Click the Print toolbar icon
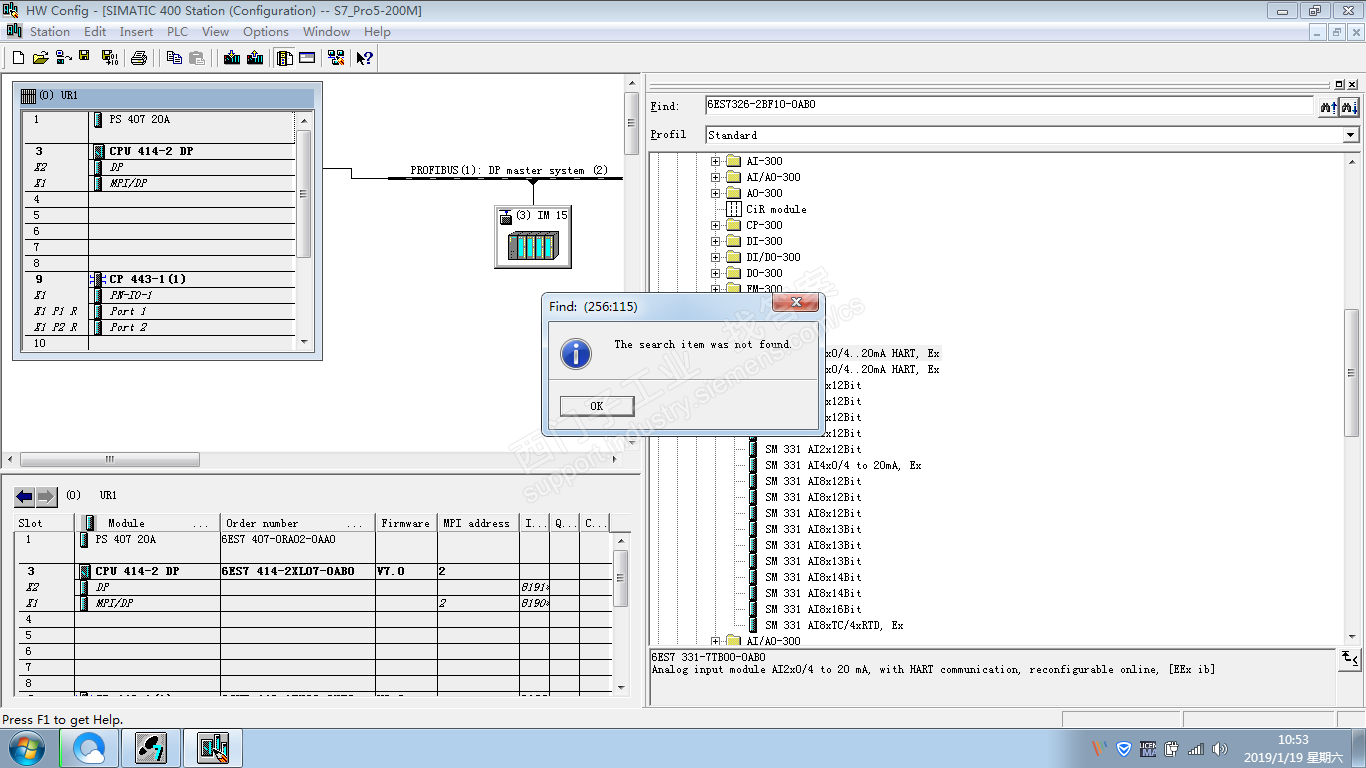The height and width of the screenshot is (768, 1366). click(139, 58)
